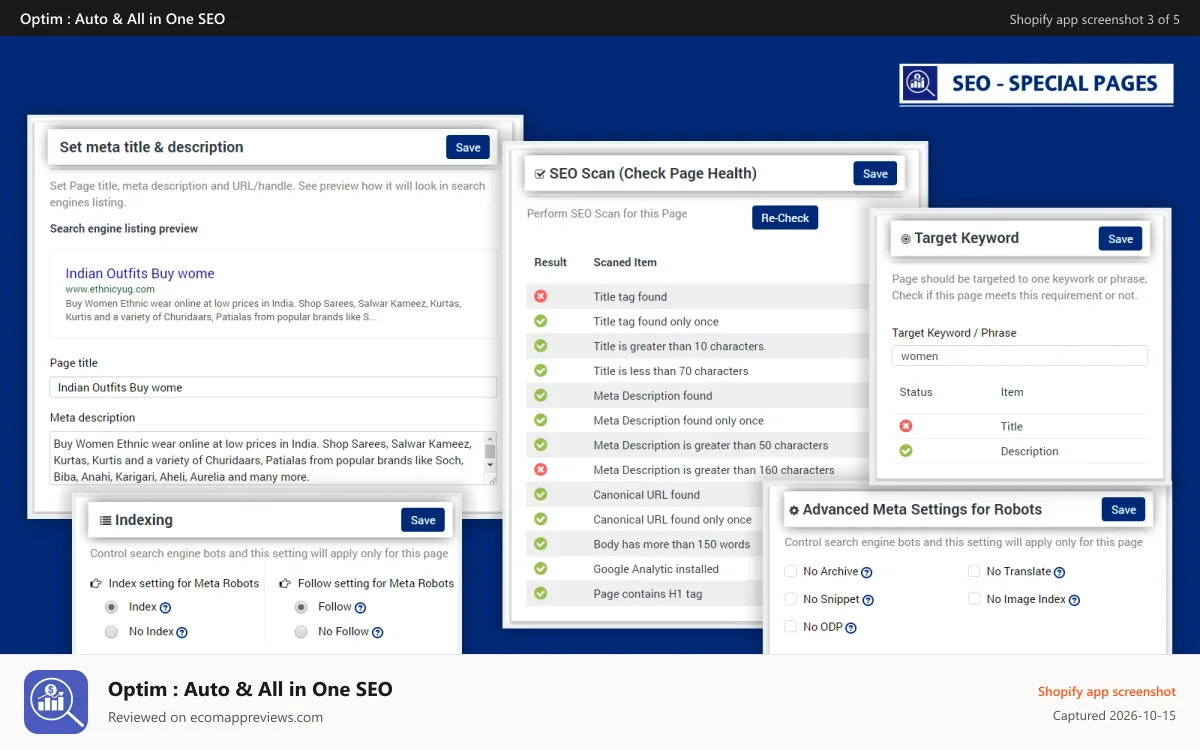
Task: Open help icon next to No Translate
Action: click(1059, 572)
